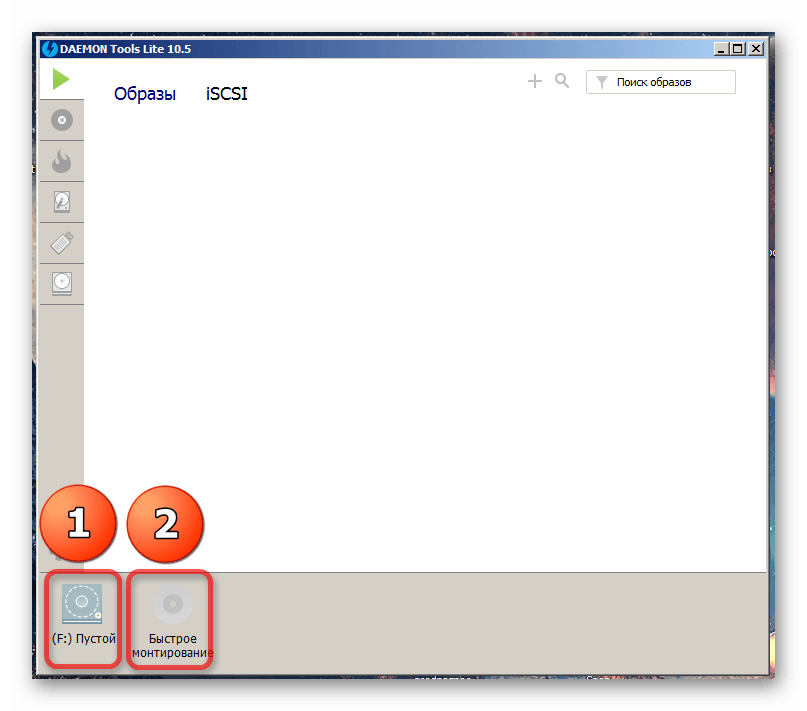Click the filter funnel icon in search box

click(x=602, y=82)
